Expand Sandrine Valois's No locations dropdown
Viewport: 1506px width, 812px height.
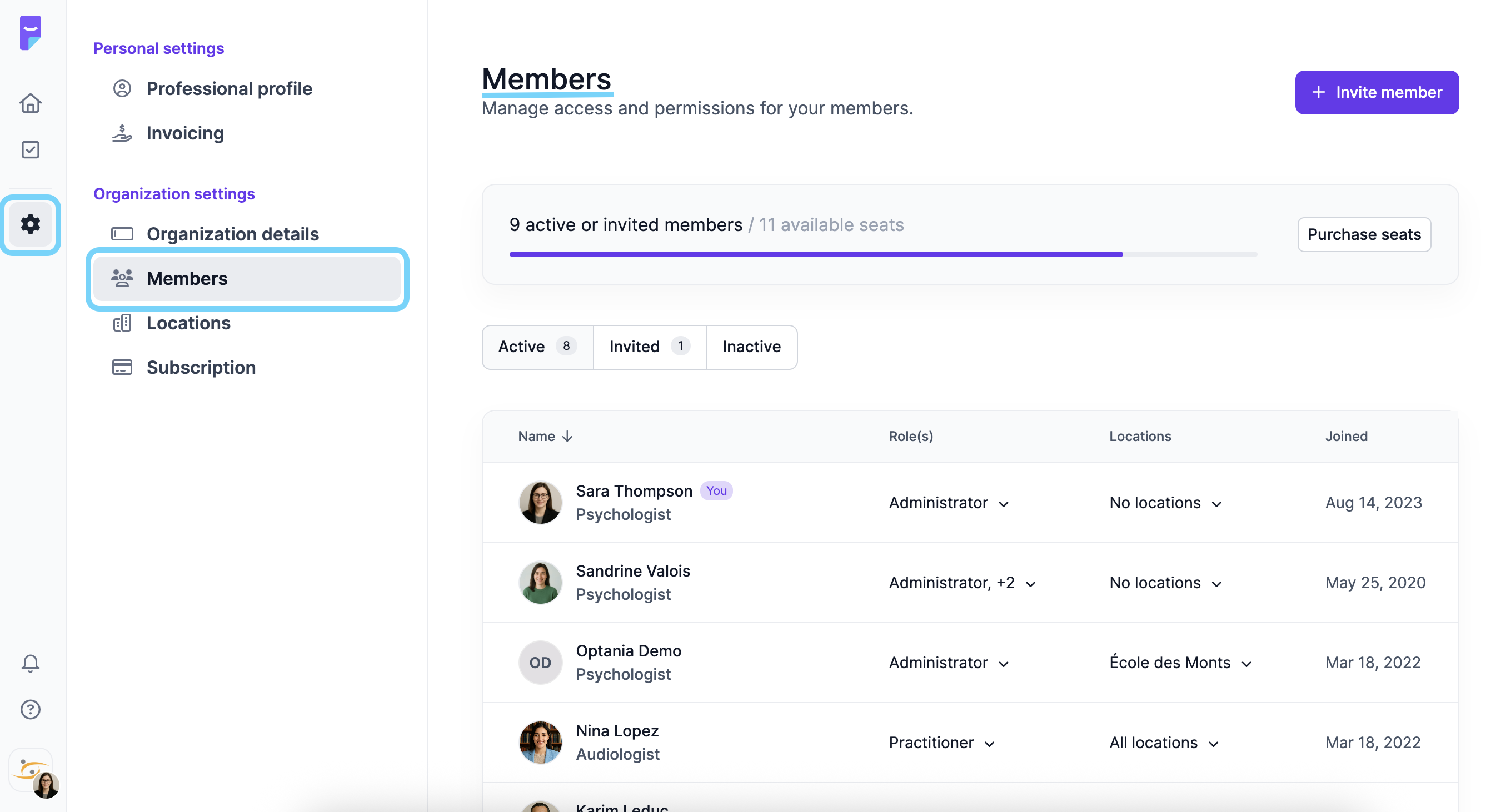1165,583
